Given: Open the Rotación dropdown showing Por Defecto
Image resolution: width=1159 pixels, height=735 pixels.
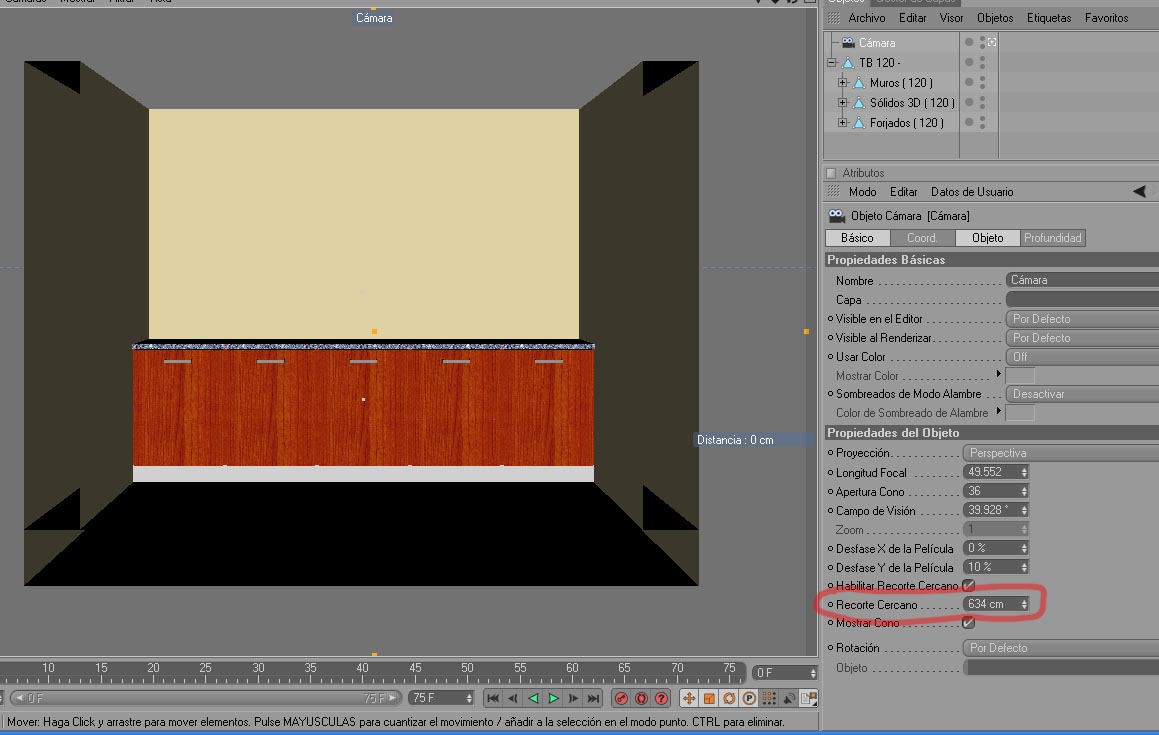Looking at the screenshot, I should click(x=1061, y=648).
